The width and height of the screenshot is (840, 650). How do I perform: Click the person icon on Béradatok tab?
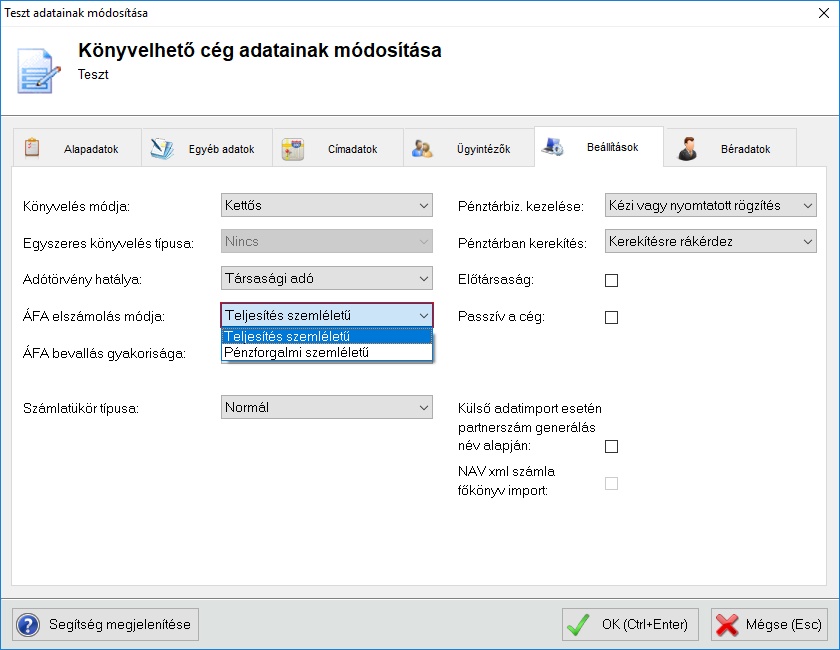[686, 149]
